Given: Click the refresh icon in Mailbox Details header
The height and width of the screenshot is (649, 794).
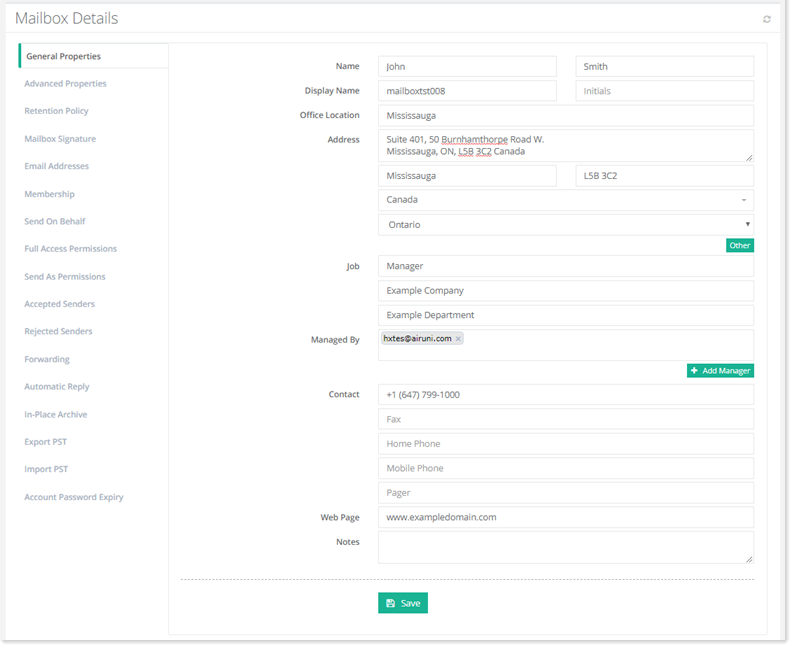Looking at the screenshot, I should tap(766, 19).
